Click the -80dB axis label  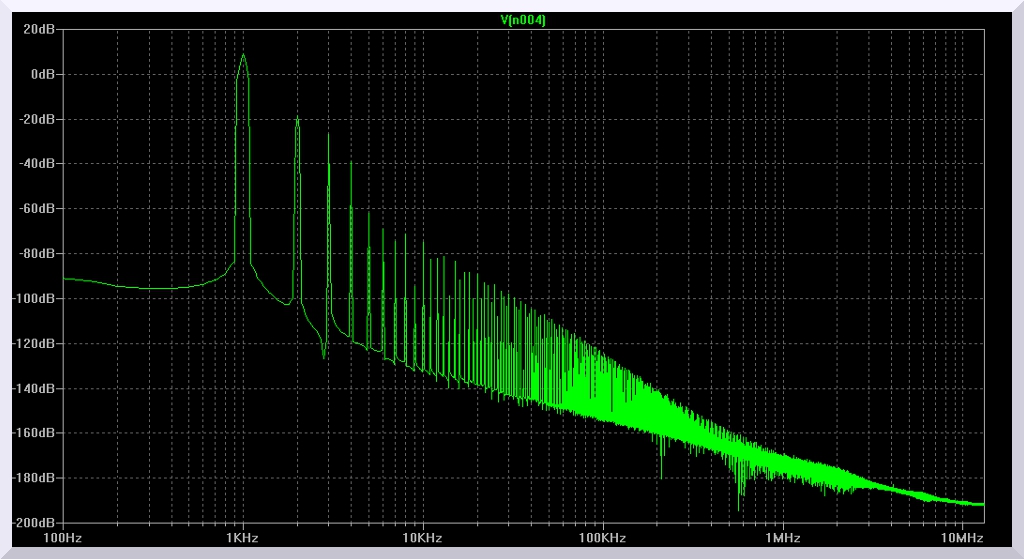pyautogui.click(x=39, y=253)
